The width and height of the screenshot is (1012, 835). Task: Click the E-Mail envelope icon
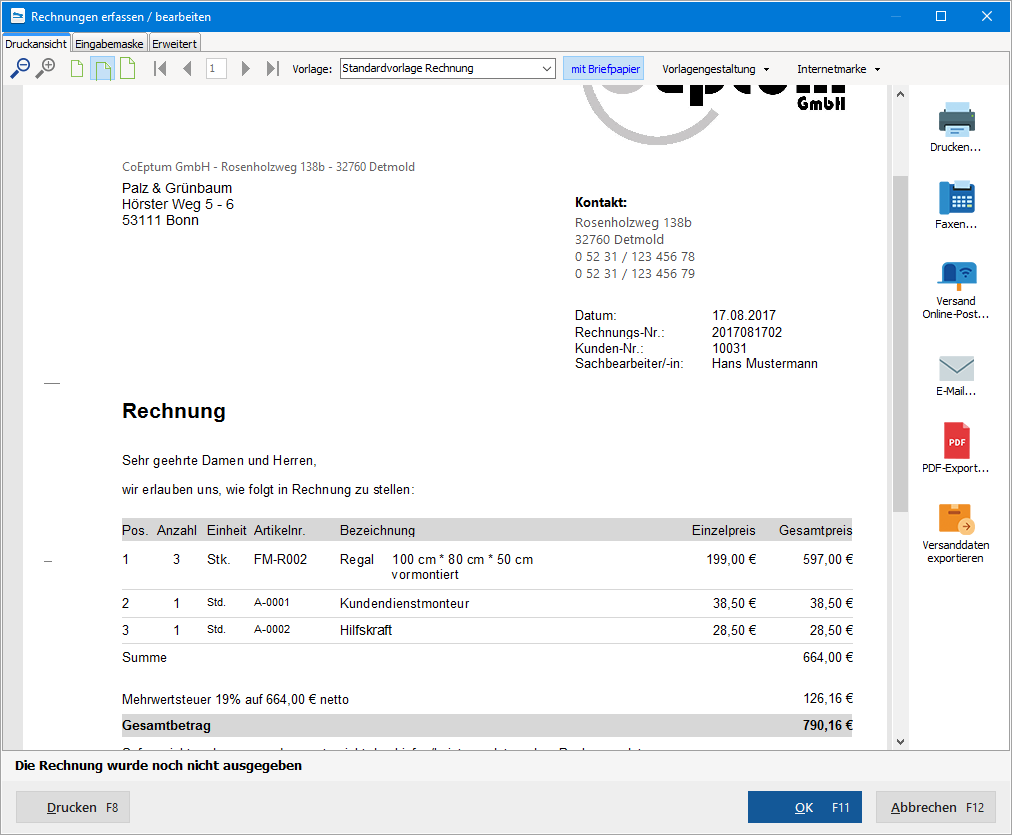956,368
